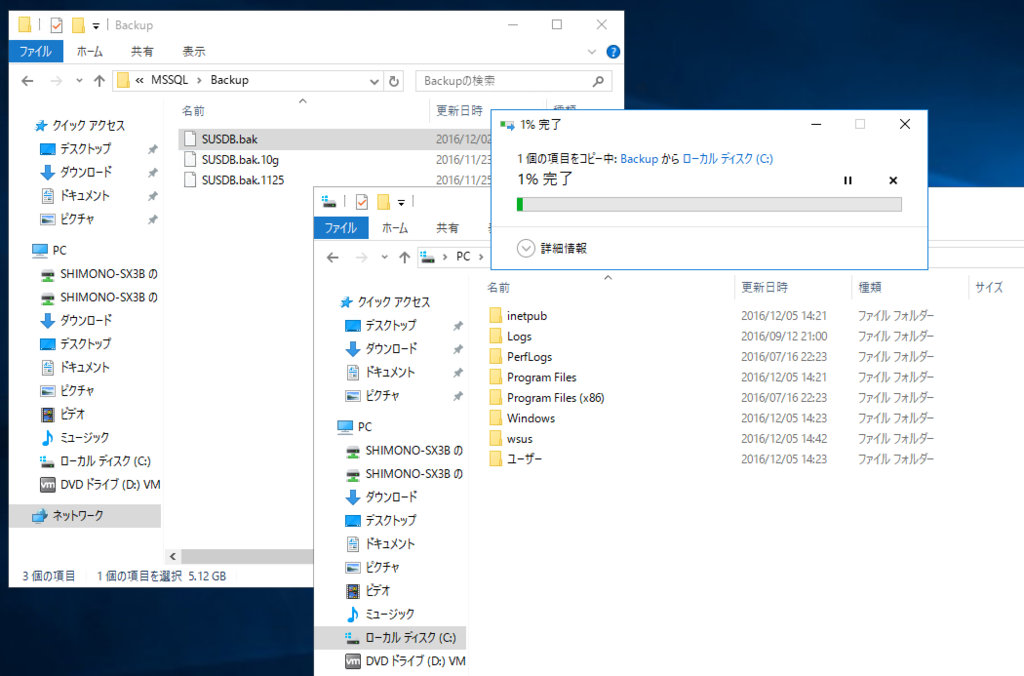This screenshot has height=676, width=1024.
Task: Select the SUSDB.bak file
Action: pyautogui.click(x=229, y=139)
